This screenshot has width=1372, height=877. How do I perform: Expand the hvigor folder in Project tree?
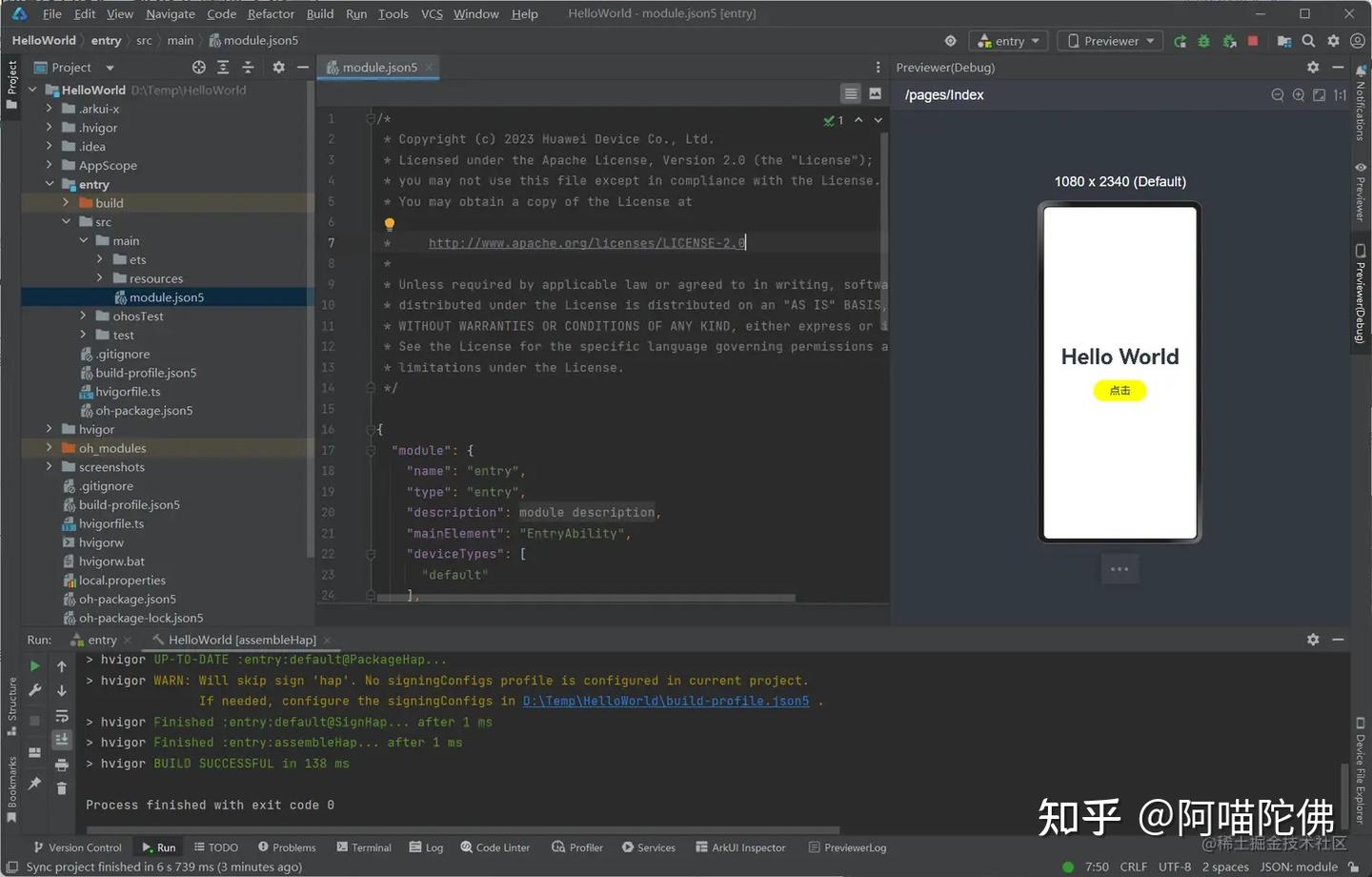tap(49, 429)
